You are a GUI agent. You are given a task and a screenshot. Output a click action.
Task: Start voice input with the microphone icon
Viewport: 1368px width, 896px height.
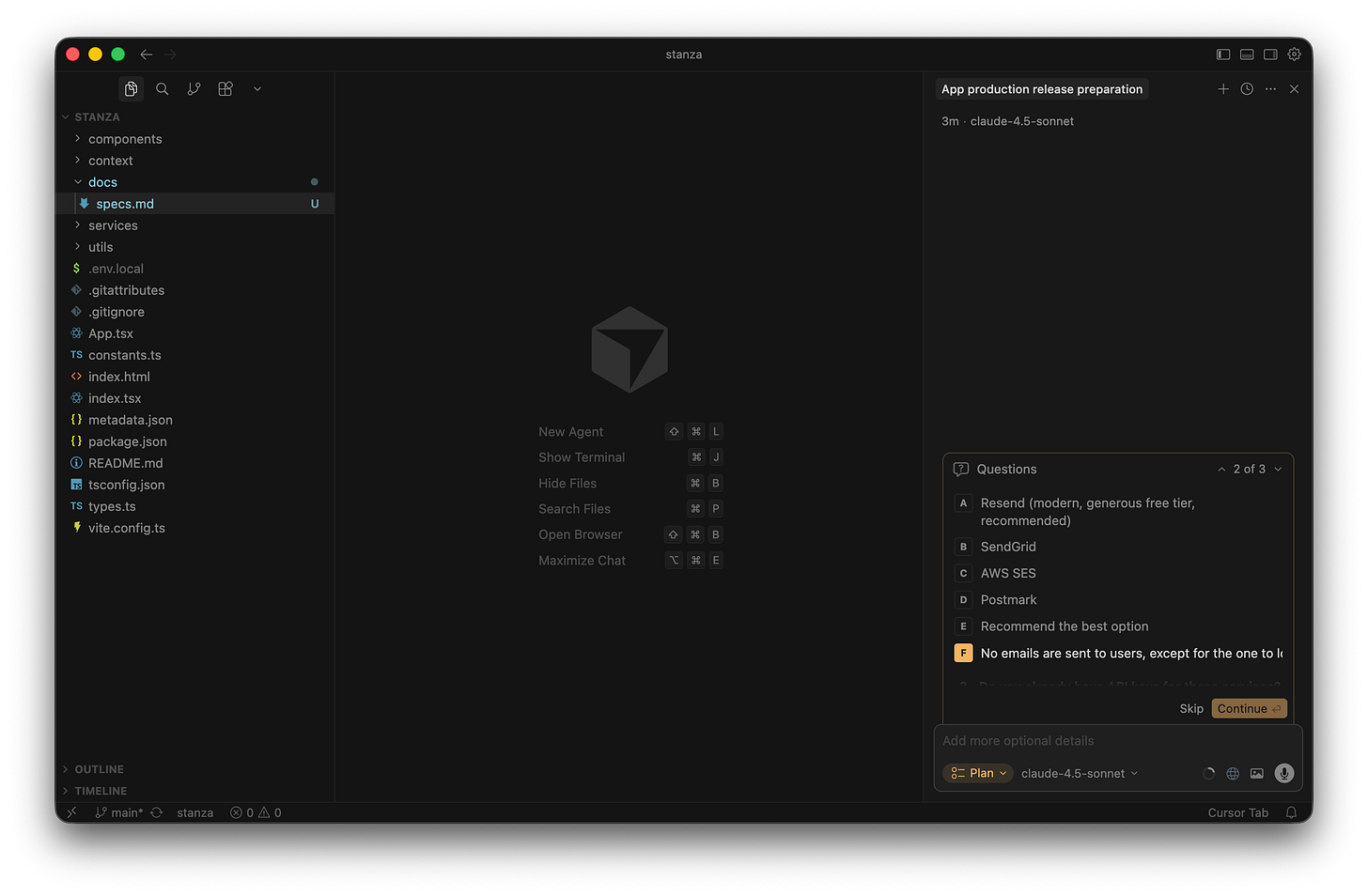click(x=1283, y=773)
